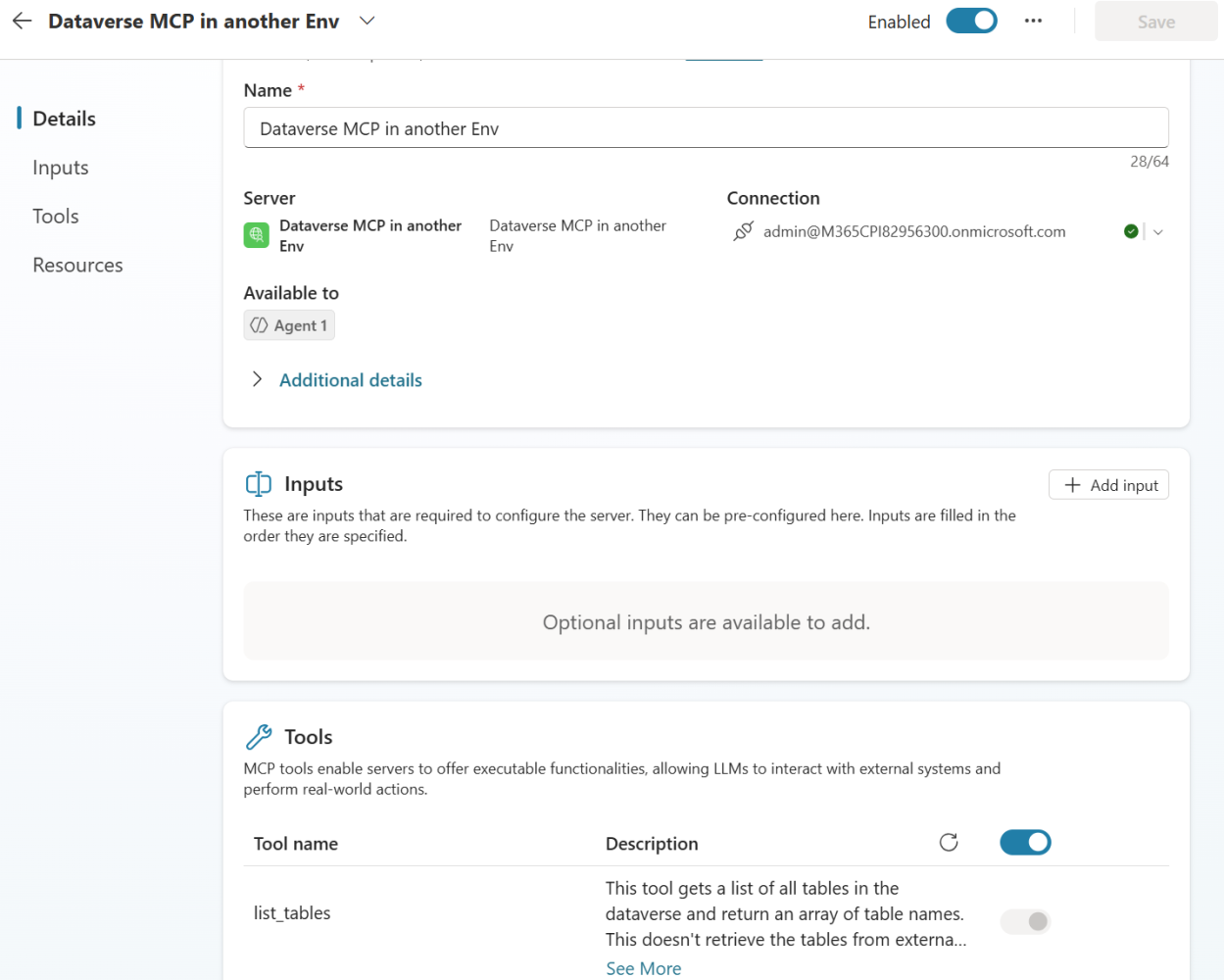Click the green Dataverse server icon
Image resolution: width=1224 pixels, height=980 pixels.
(257, 235)
